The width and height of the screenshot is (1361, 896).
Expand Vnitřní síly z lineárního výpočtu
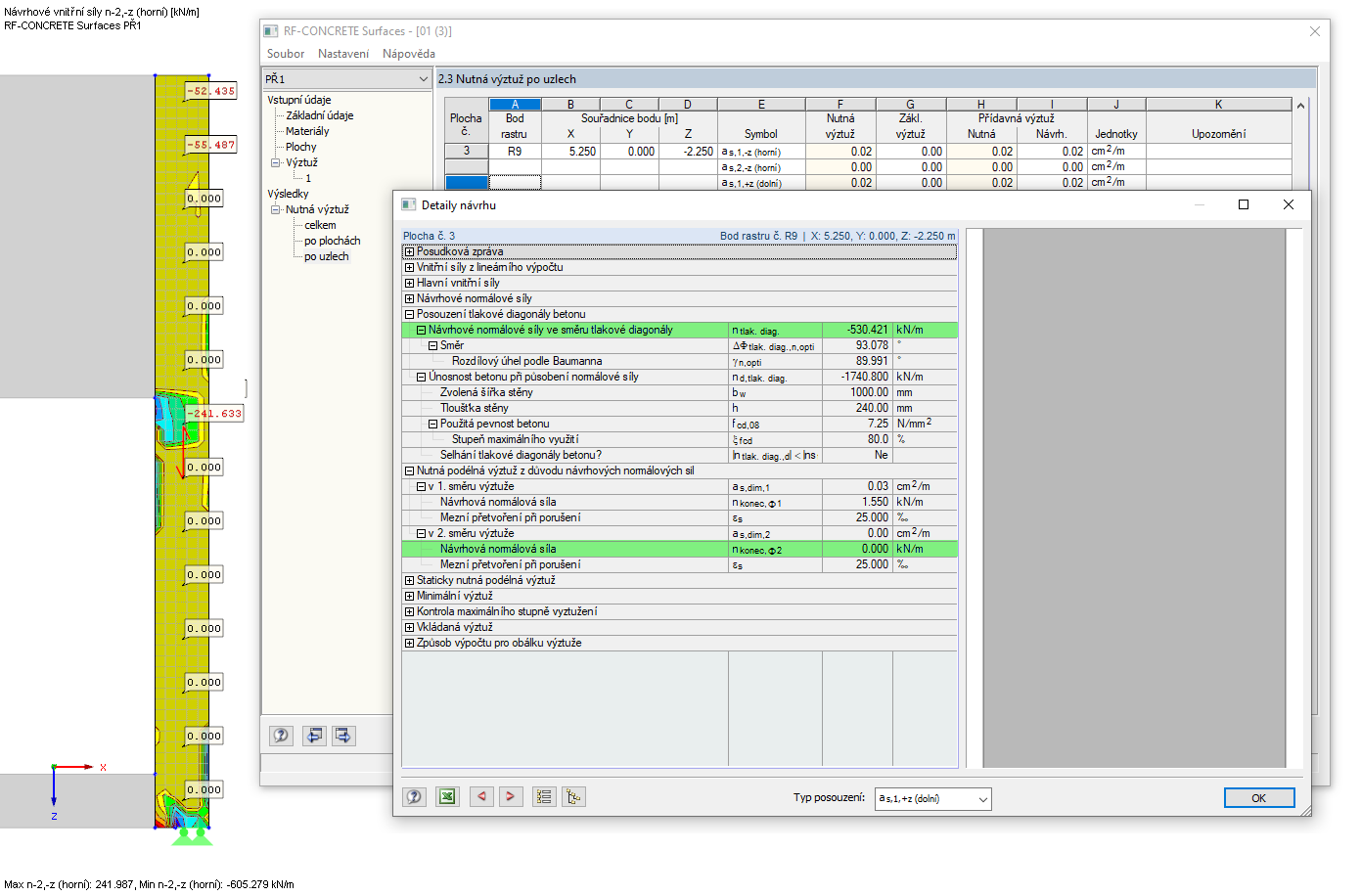(x=410, y=267)
